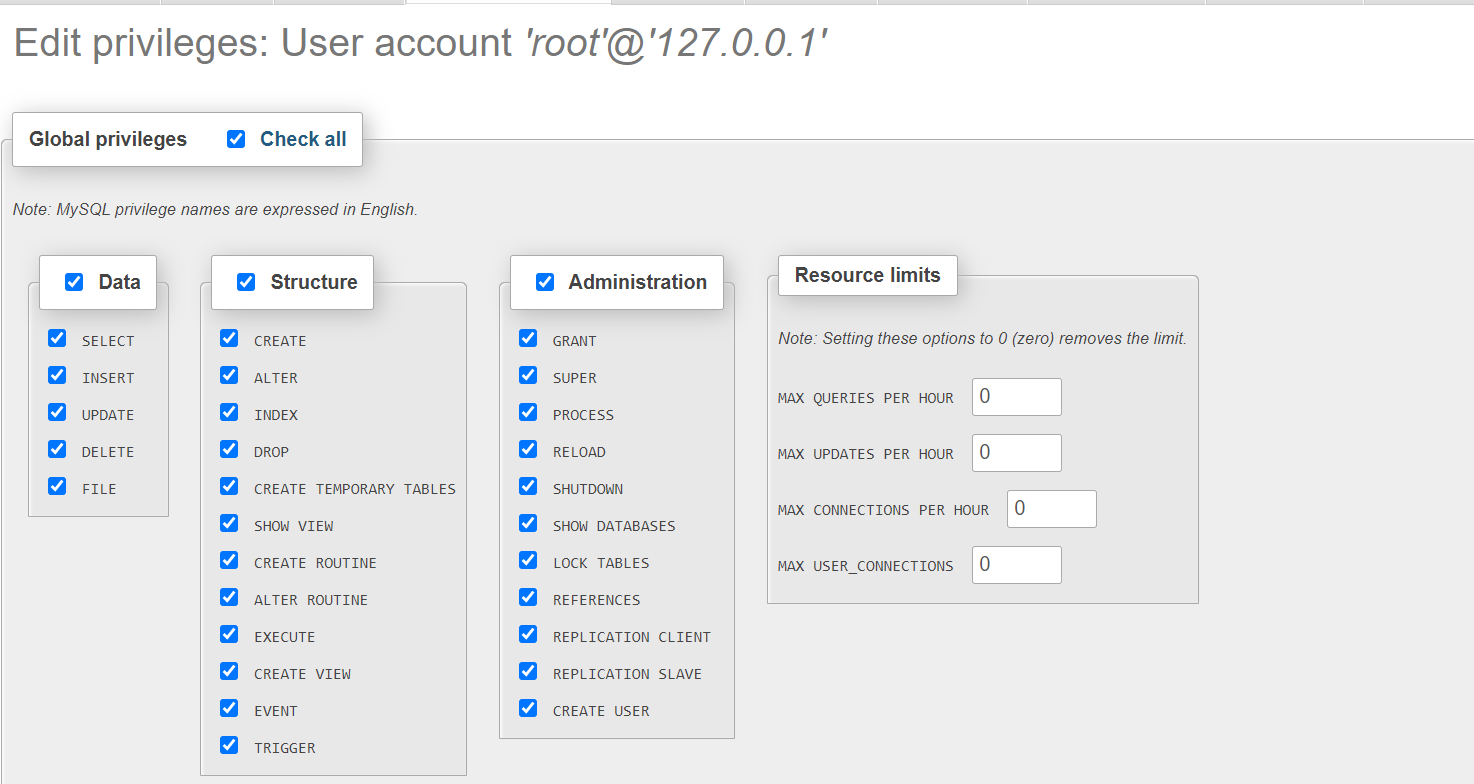Disable the FILE privilege checkbox
This screenshot has width=1474, height=784.
57,486
